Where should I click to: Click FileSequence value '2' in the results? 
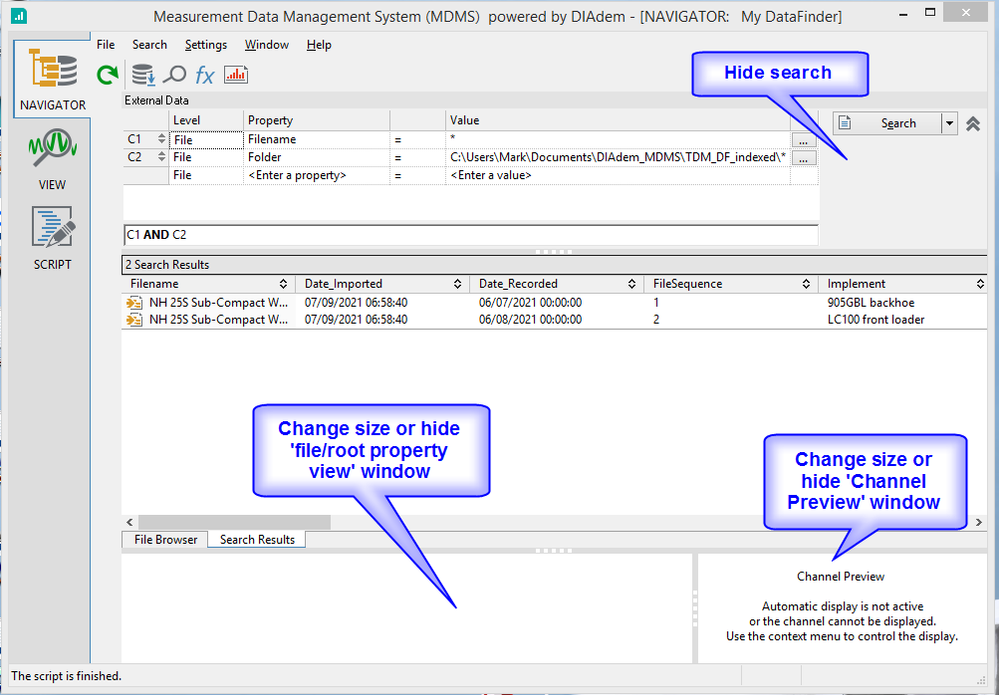(x=656, y=320)
